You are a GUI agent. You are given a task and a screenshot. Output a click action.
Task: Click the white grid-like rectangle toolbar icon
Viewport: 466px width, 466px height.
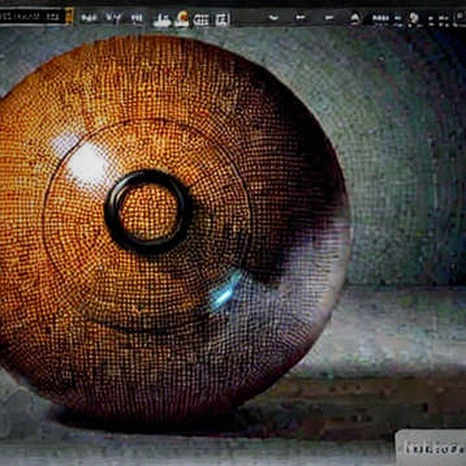click(x=201, y=20)
